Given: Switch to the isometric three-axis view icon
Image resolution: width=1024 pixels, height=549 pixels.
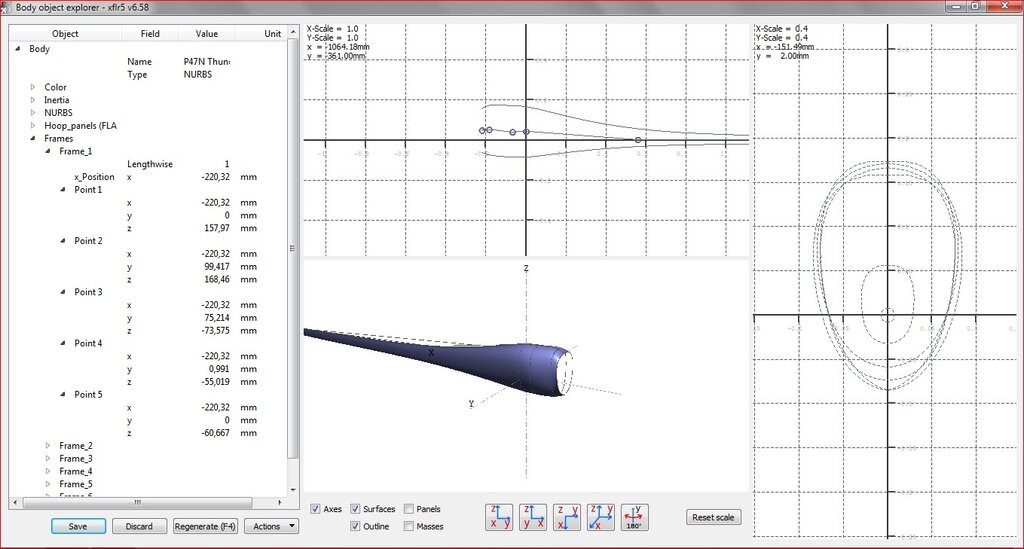Looking at the screenshot, I should [601, 517].
